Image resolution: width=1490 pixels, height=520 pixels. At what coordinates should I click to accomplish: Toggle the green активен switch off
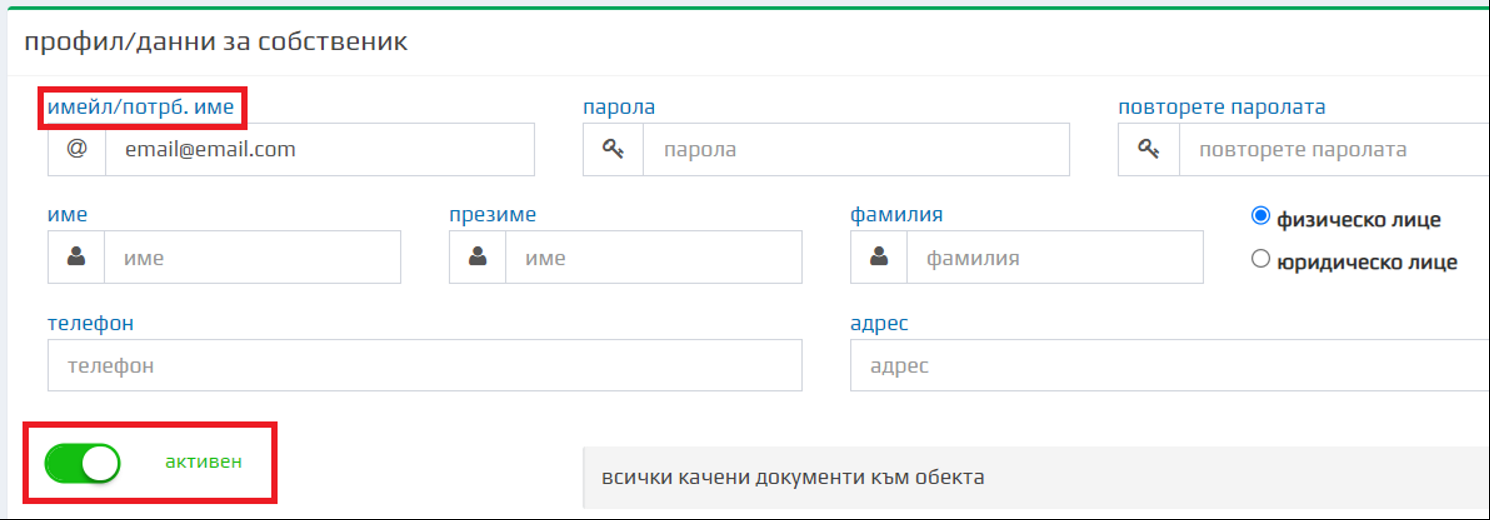[x=83, y=463]
